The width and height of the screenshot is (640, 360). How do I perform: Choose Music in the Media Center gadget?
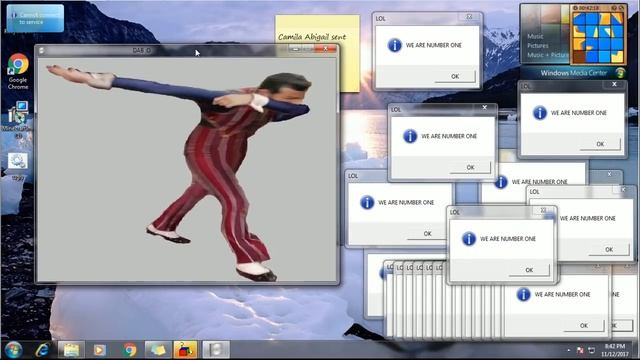[x=535, y=36]
